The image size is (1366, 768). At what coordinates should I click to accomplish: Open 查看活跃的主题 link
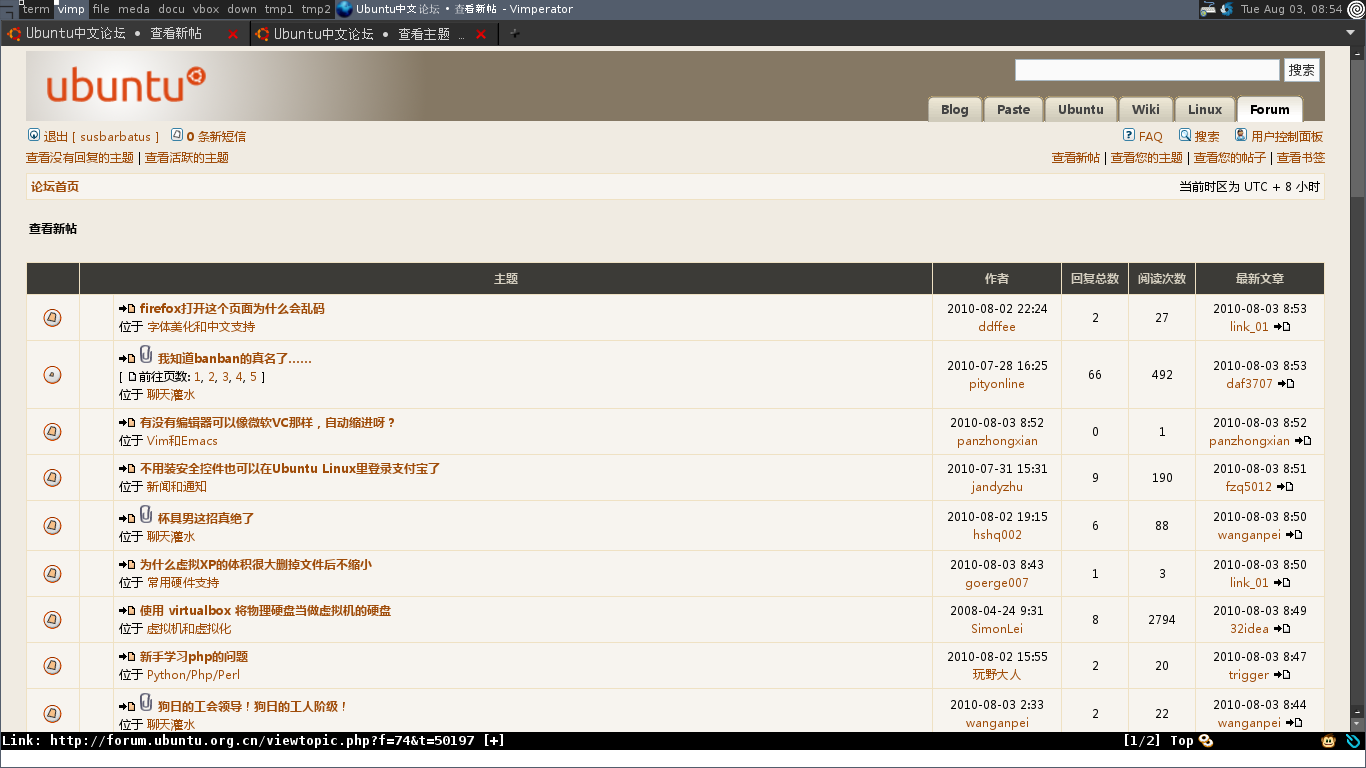pyautogui.click(x=187, y=158)
